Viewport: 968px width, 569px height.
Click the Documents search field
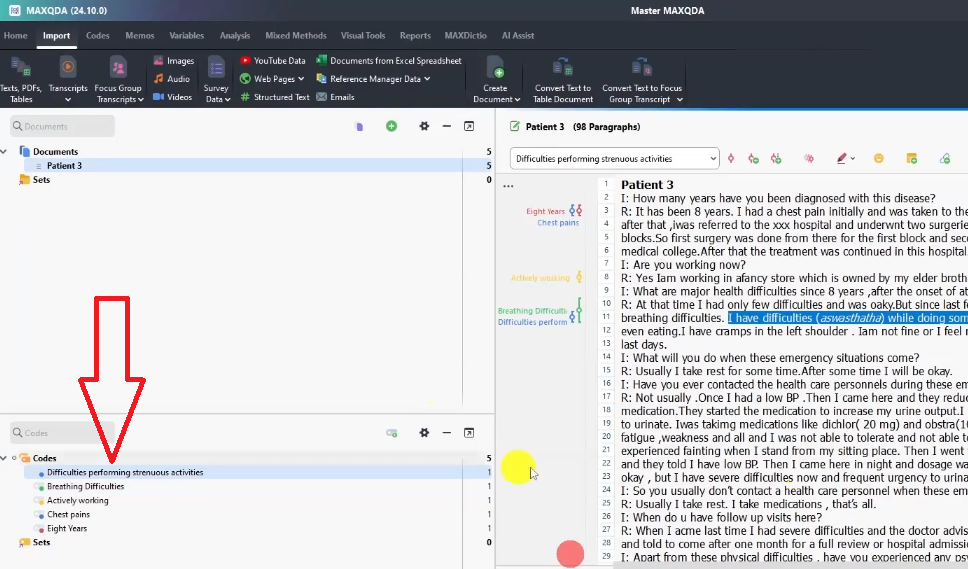tap(62, 126)
